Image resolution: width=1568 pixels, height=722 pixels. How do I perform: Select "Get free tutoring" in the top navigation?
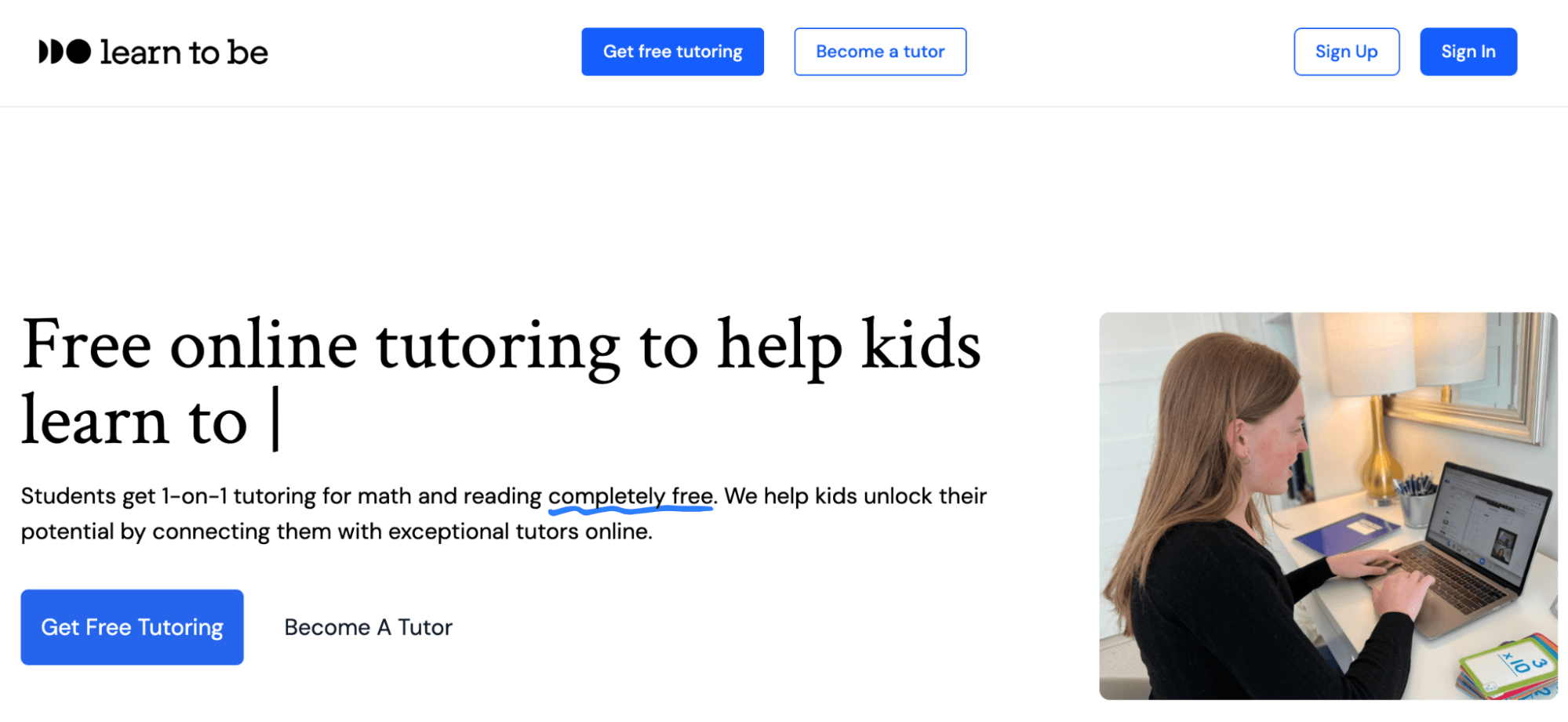tap(672, 52)
